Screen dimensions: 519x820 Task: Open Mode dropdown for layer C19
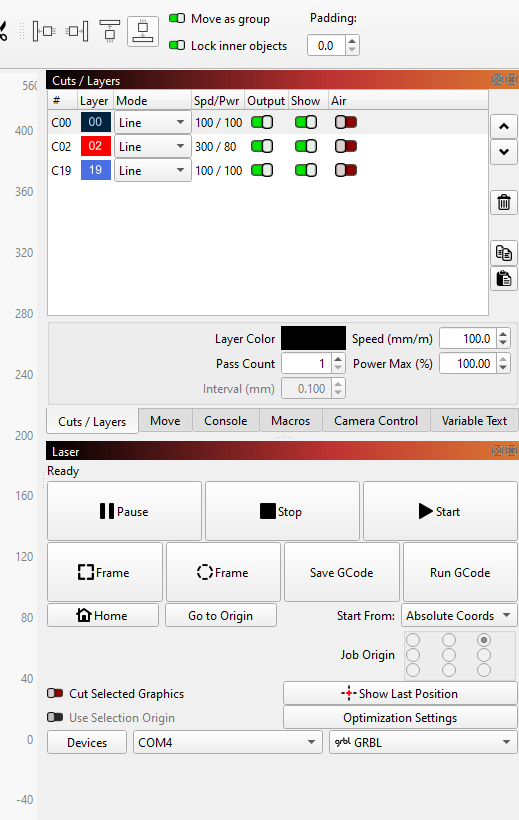tap(152, 170)
